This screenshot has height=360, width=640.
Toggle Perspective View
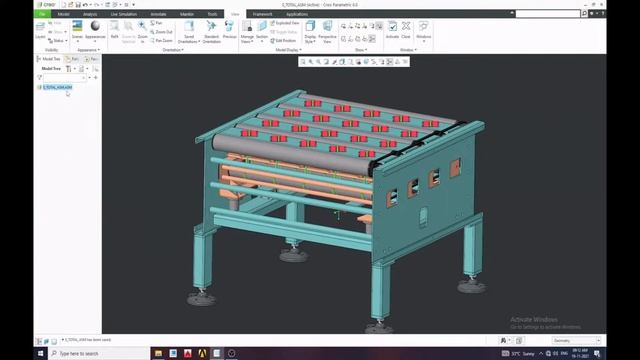(x=327, y=31)
